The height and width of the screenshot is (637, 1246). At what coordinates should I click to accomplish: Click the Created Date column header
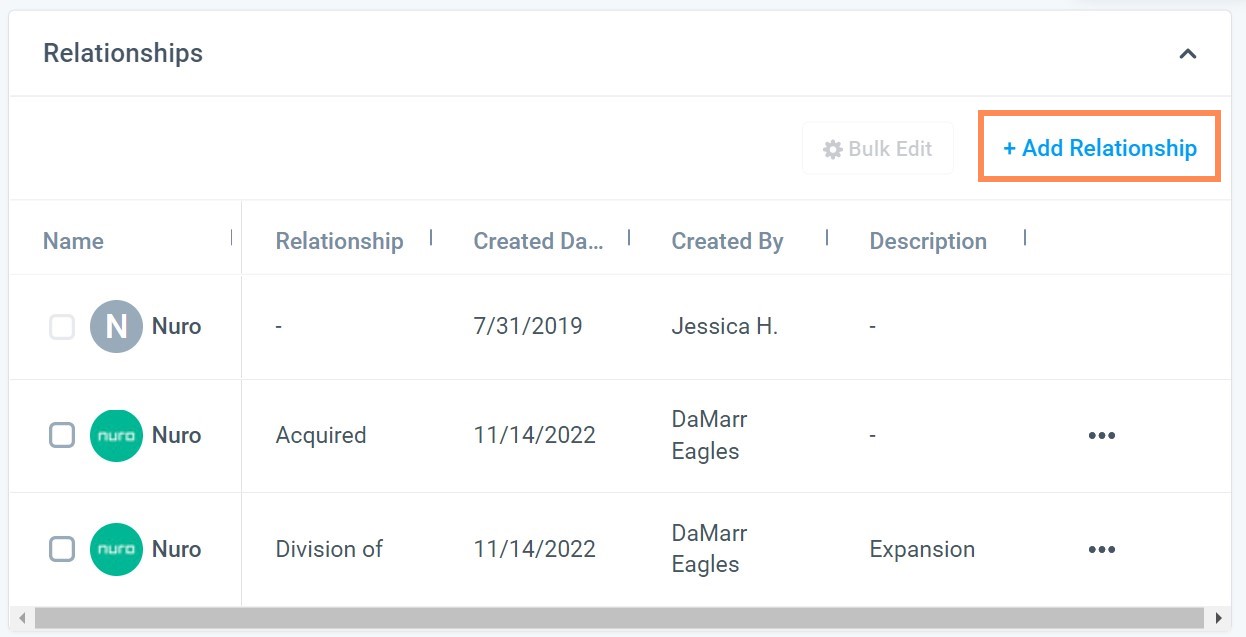point(538,241)
